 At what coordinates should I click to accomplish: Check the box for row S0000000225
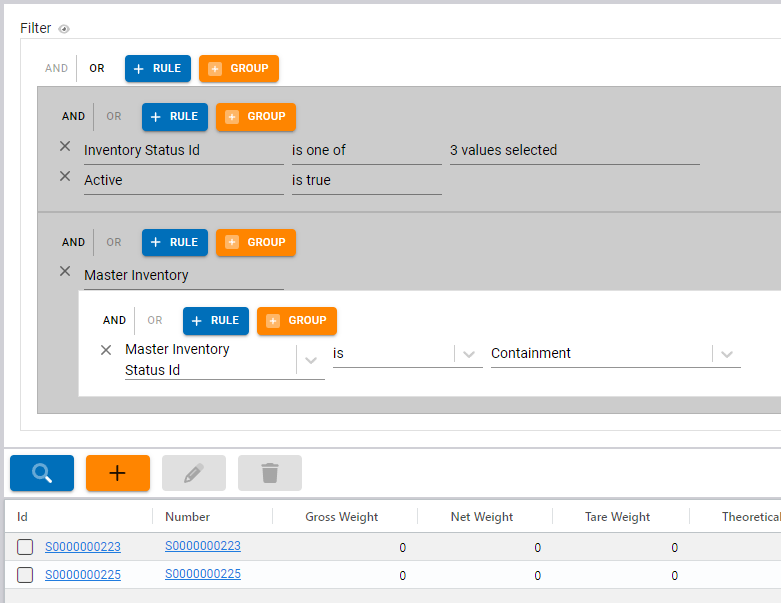point(26,575)
